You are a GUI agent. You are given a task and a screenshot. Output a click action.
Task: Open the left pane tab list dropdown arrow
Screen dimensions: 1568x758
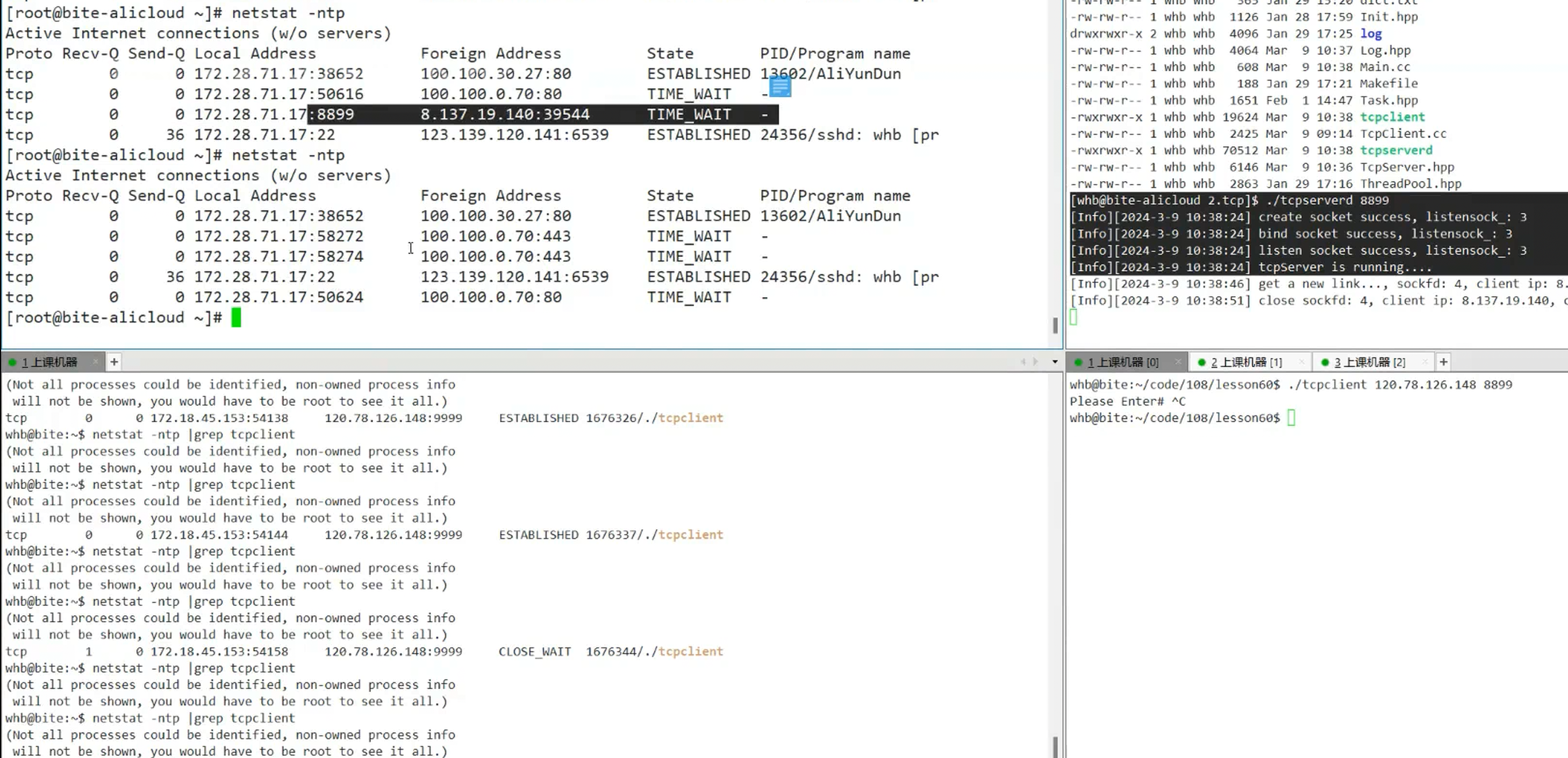(1055, 362)
